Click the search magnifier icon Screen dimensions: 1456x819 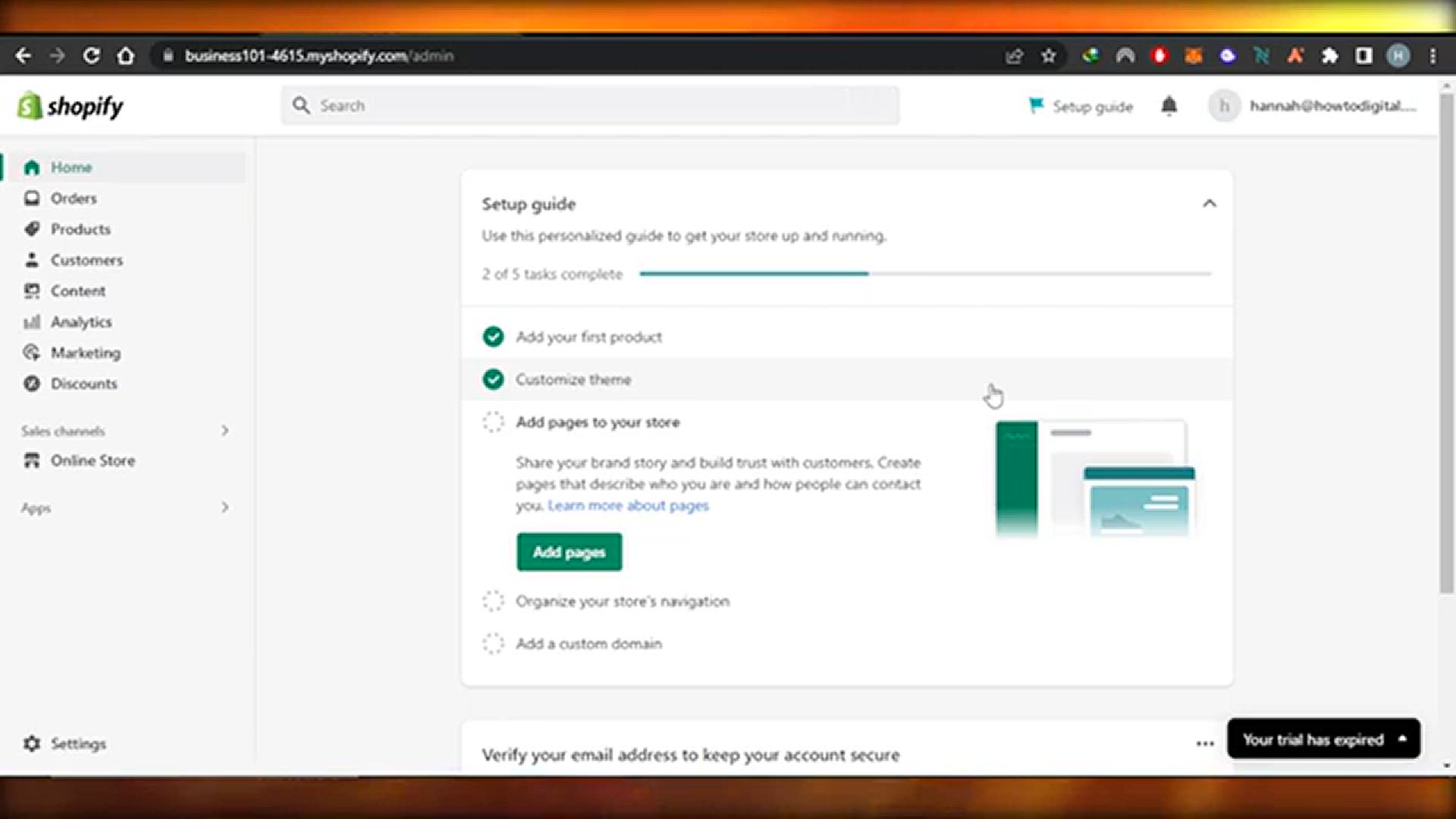(301, 105)
